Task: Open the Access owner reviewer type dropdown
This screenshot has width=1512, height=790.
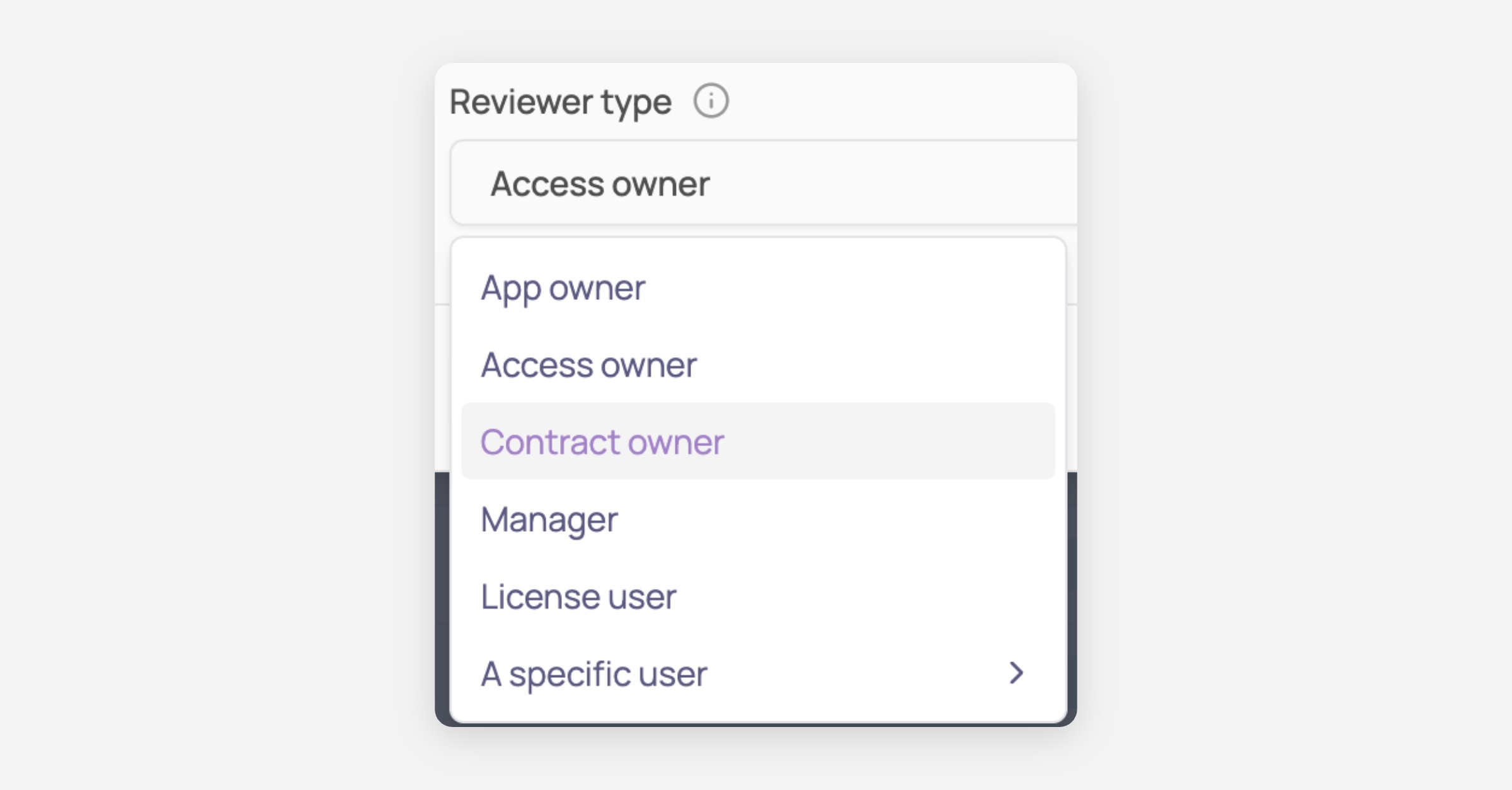Action: 762,183
